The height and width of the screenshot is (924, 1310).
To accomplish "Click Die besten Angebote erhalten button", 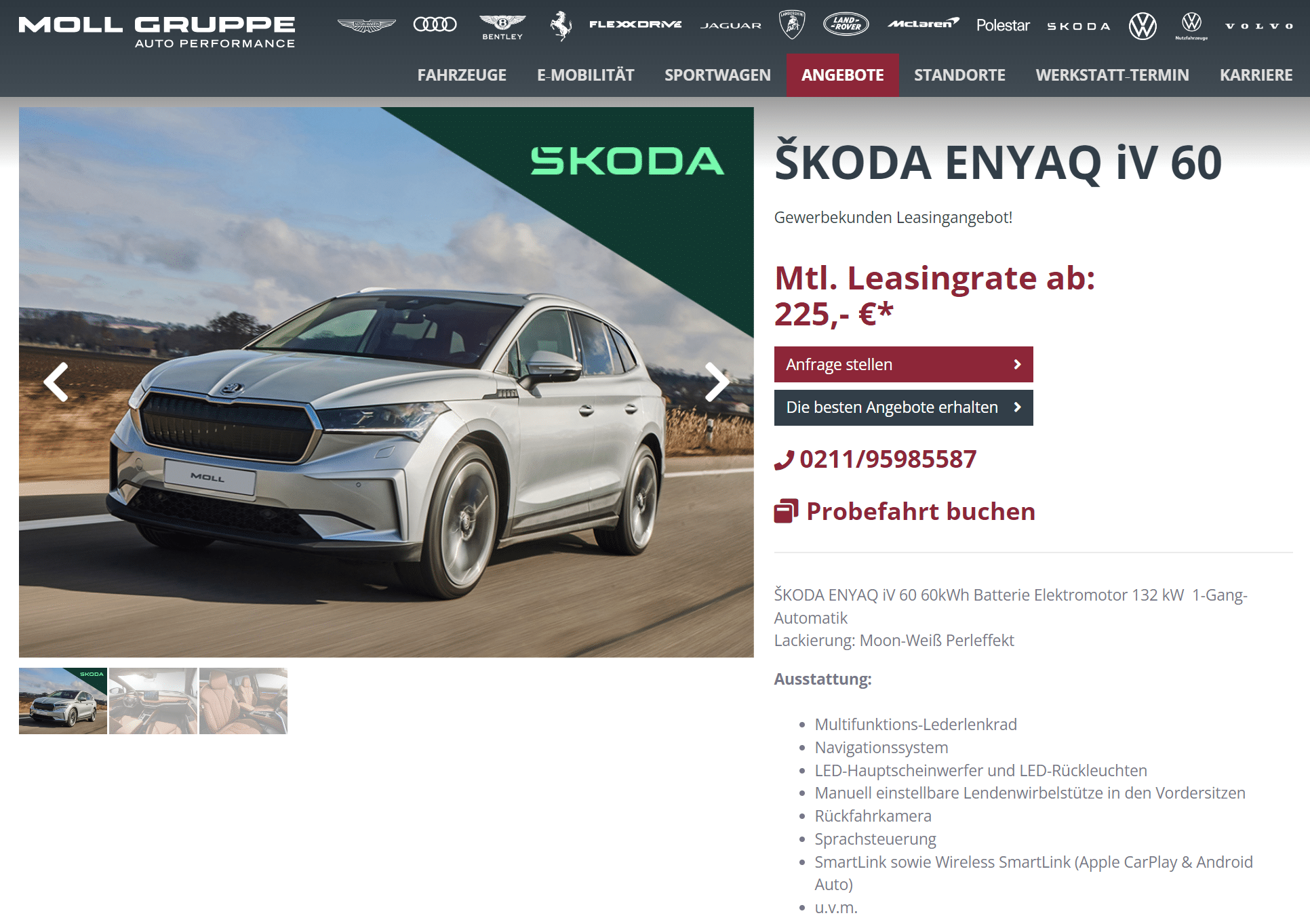I will (903, 407).
